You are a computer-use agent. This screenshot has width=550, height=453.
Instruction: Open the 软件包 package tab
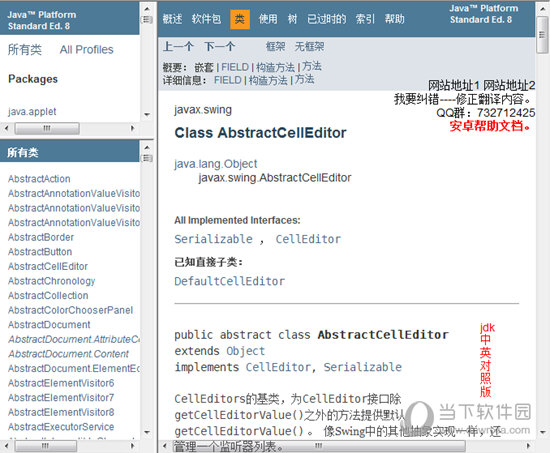(206, 19)
